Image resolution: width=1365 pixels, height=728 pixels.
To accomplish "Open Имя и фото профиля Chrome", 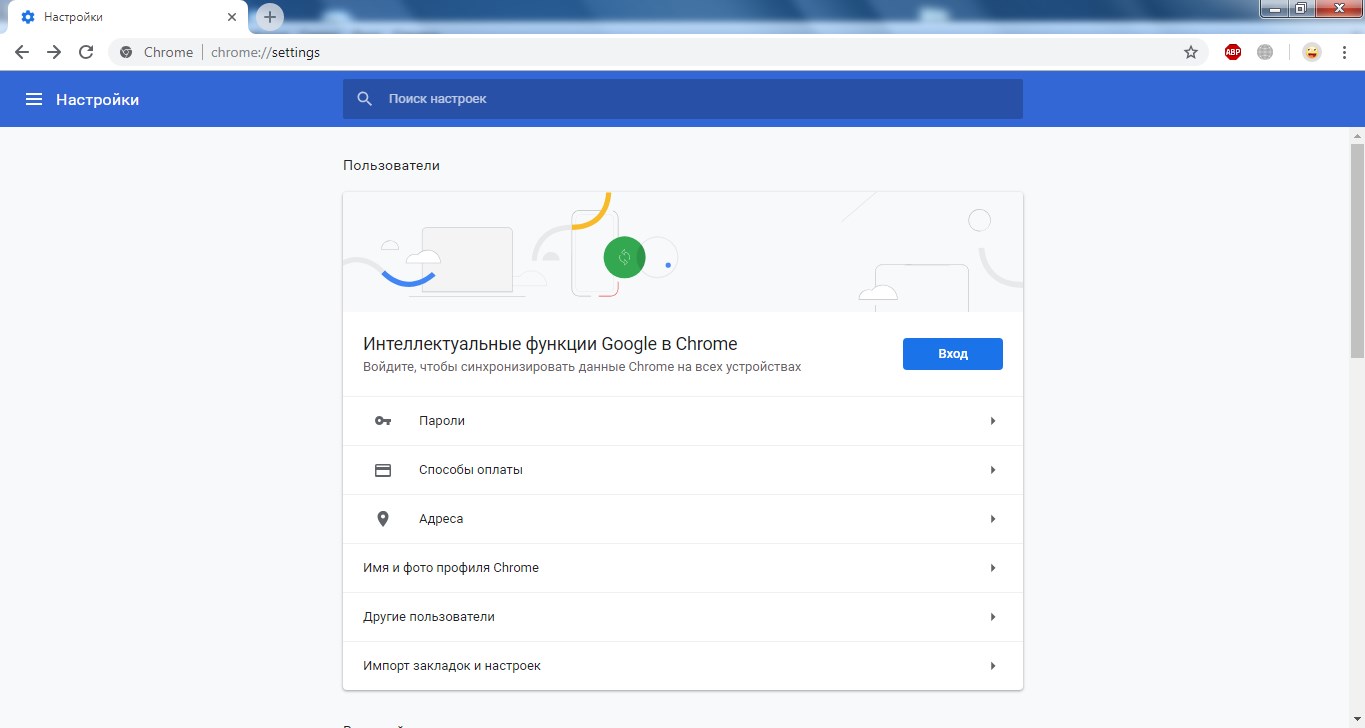I will pyautogui.click(x=683, y=568).
